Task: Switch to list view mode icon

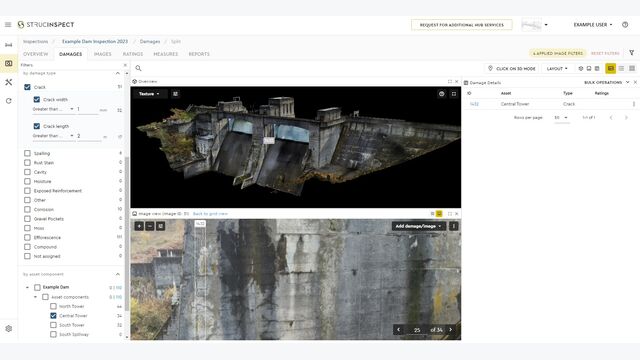Action: pos(621,69)
